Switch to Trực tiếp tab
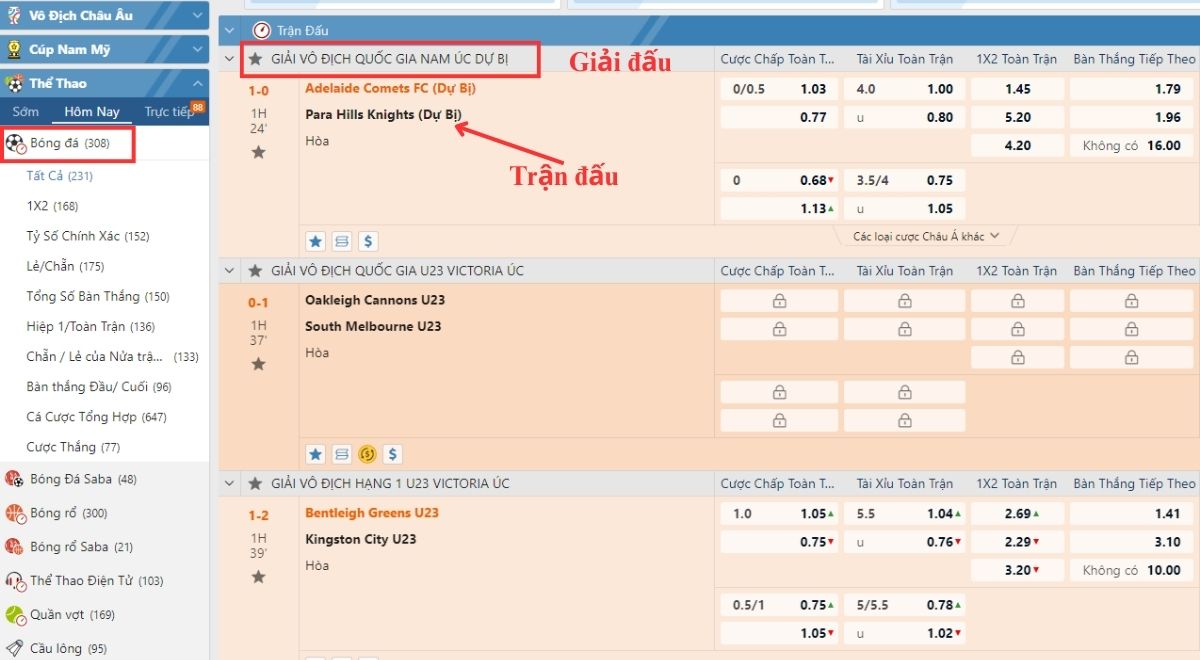1200x660 pixels. click(x=168, y=112)
